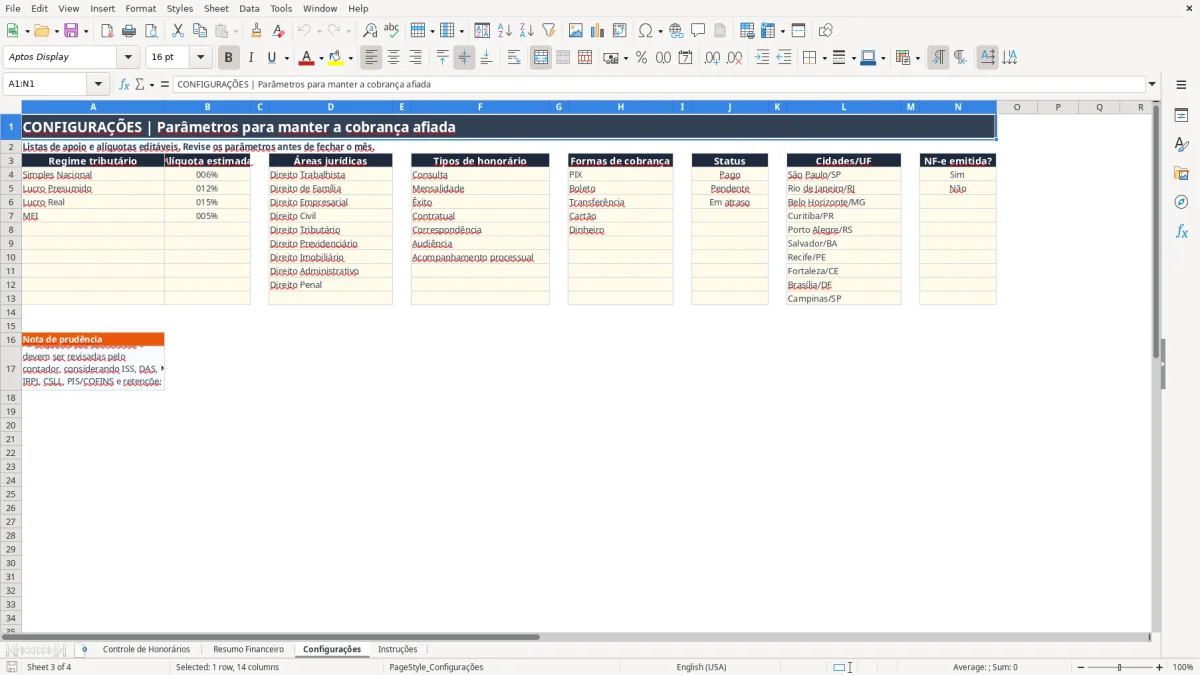Open the Function Wizard fx icon
The height and width of the screenshot is (675, 1200).
124,84
